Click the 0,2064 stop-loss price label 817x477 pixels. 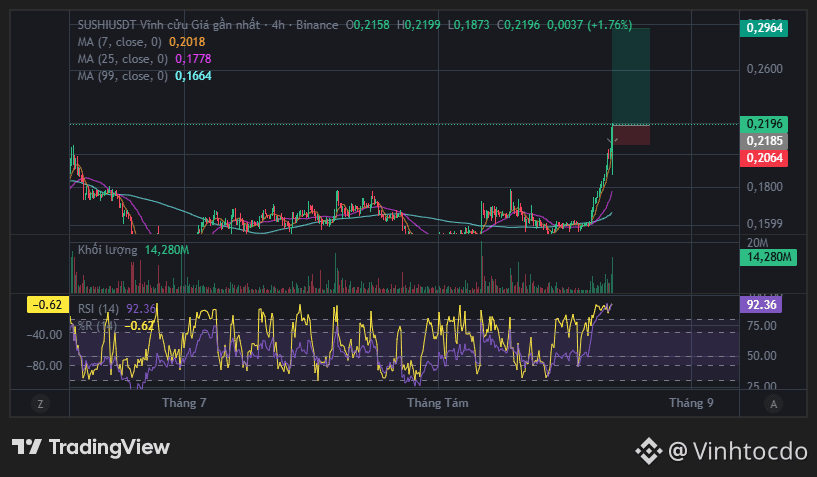click(x=764, y=158)
